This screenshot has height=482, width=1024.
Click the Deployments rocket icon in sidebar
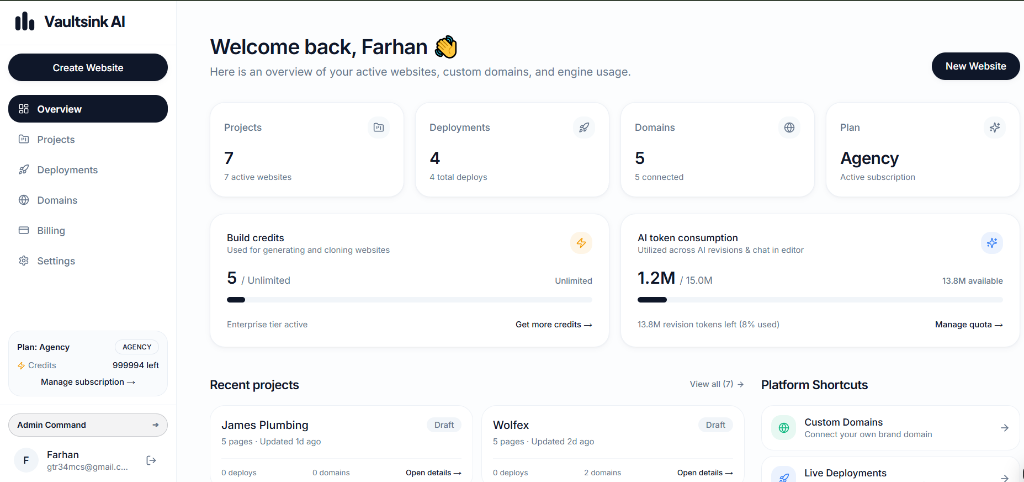(24, 170)
